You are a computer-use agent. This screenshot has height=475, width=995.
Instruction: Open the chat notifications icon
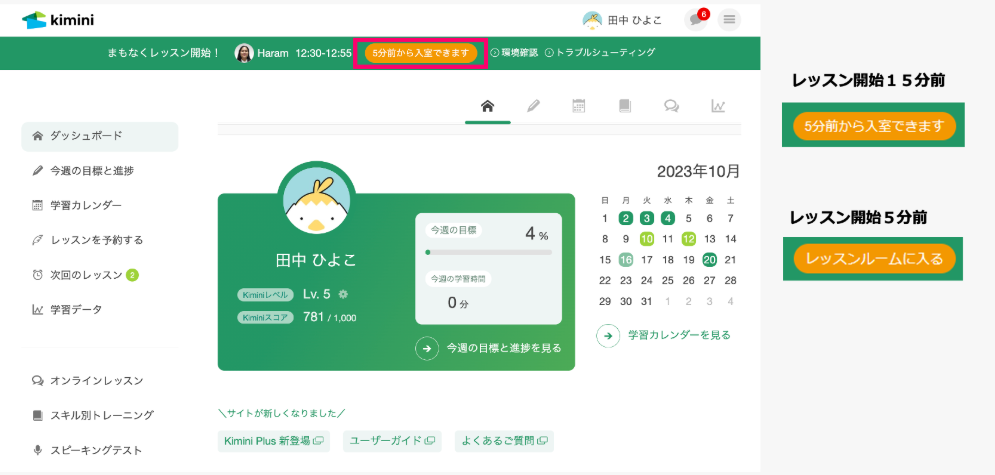point(695,20)
